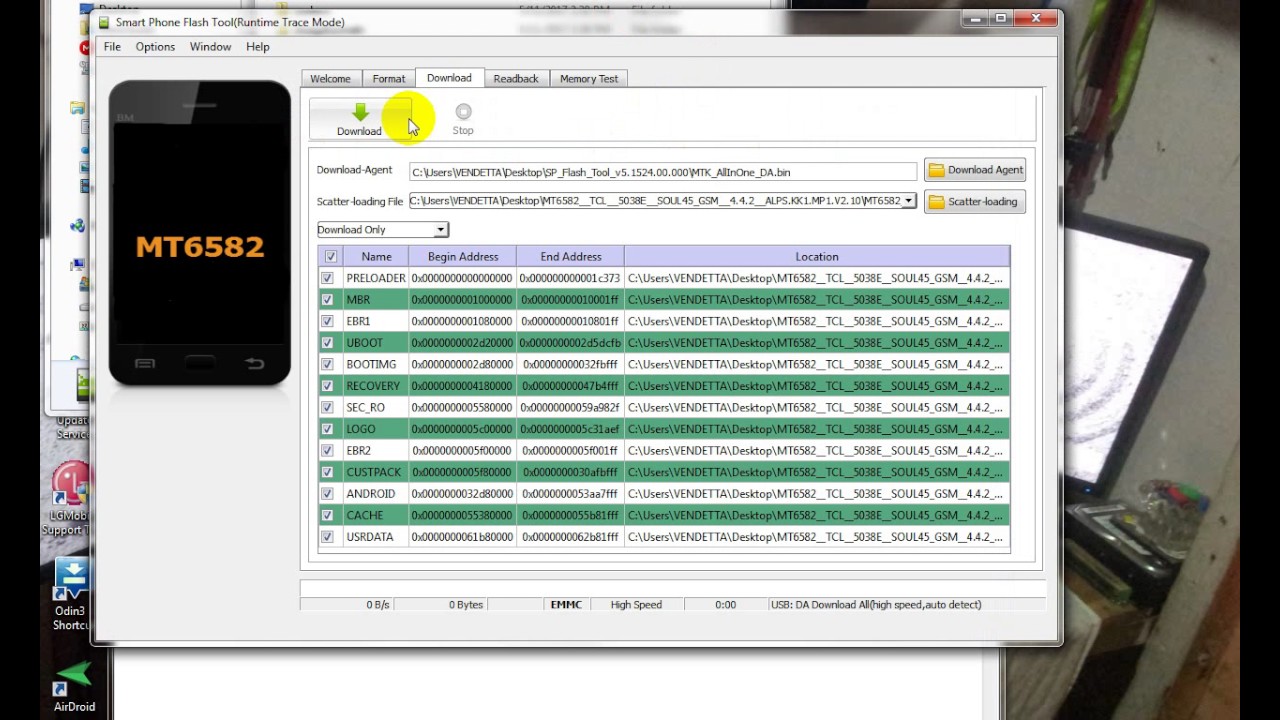The width and height of the screenshot is (1280, 720).
Task: Expand the Scatter-loading File path dropdown
Action: (908, 201)
